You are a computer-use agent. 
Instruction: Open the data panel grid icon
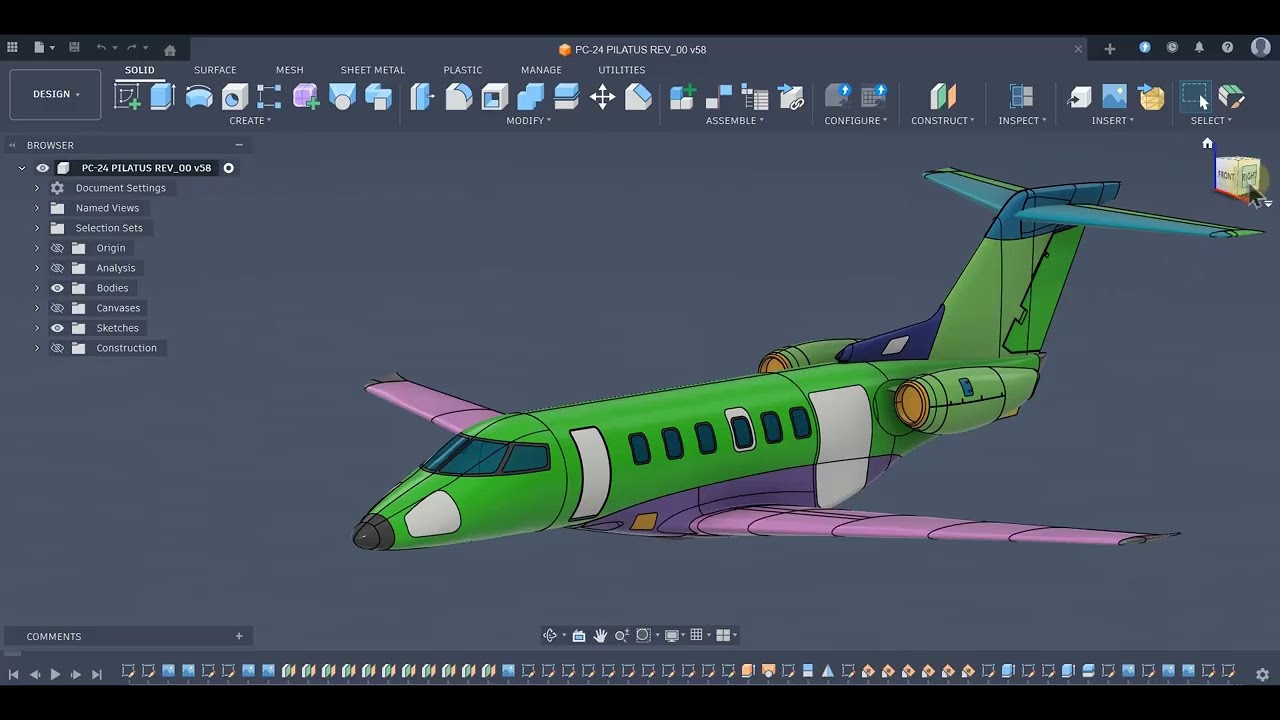click(x=12, y=47)
